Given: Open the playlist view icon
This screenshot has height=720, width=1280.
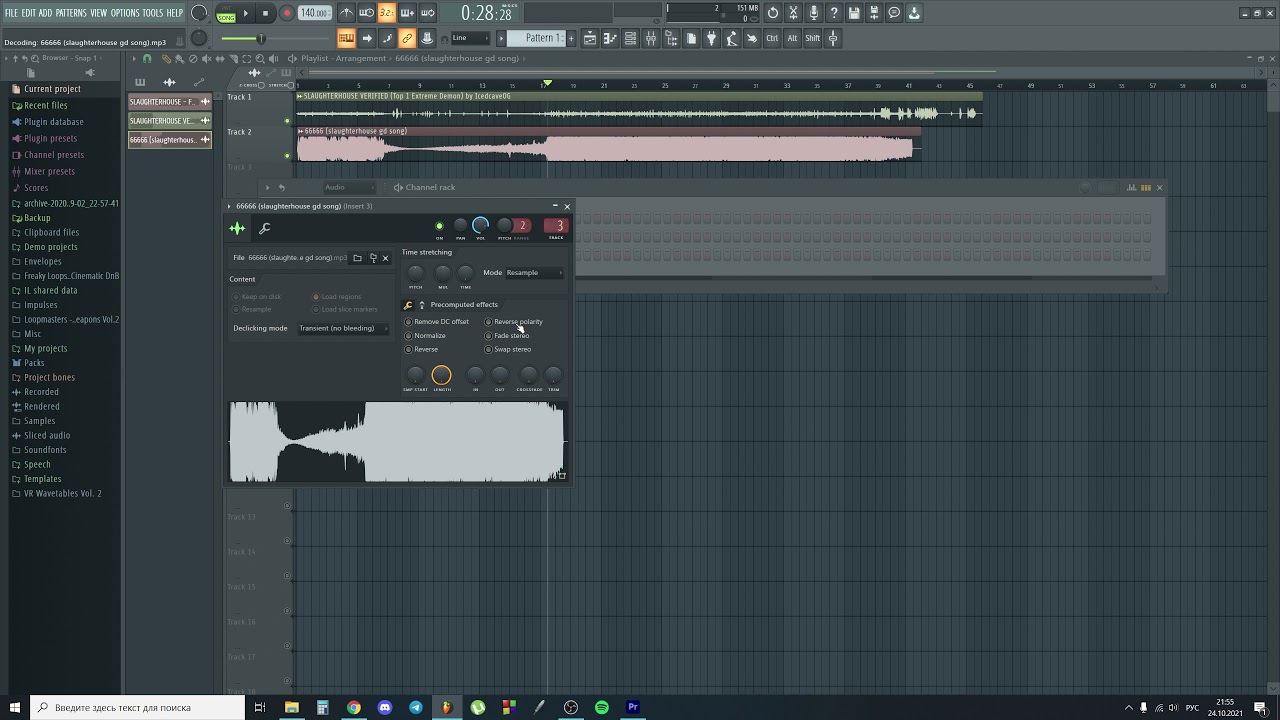Looking at the screenshot, I should coord(590,38).
